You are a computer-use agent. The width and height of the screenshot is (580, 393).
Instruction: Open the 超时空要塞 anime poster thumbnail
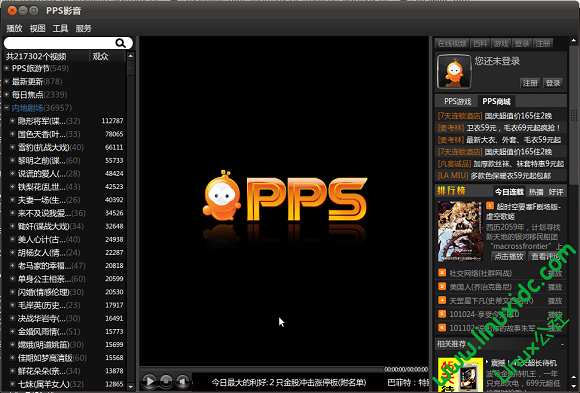click(x=460, y=232)
